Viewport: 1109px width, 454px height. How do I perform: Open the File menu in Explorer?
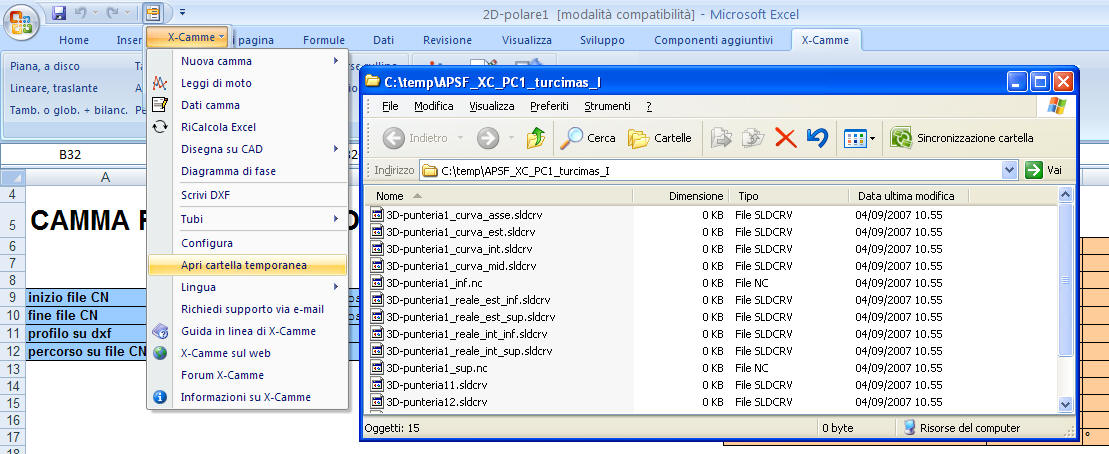390,106
